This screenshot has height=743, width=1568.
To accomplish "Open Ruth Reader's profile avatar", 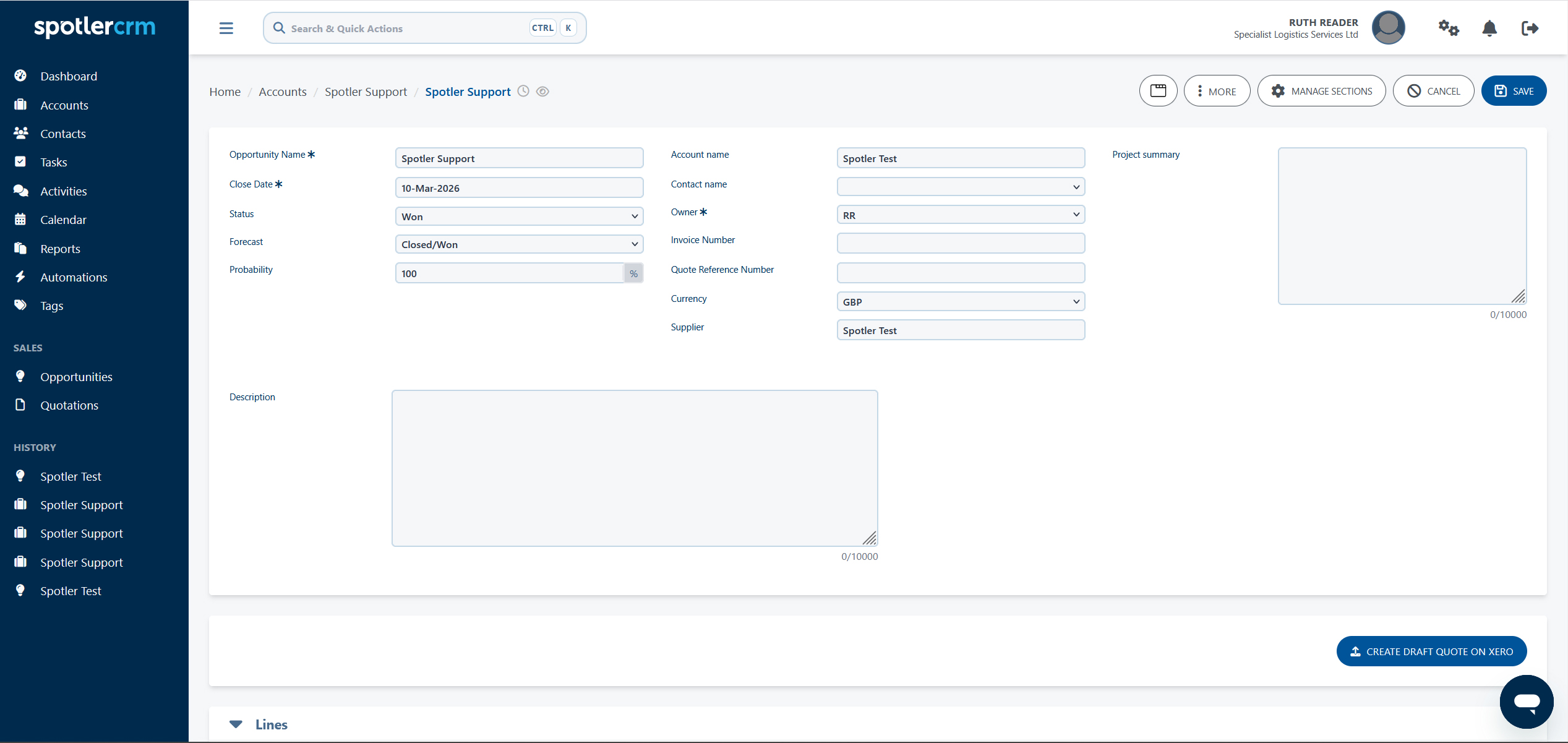I will pos(1388,28).
